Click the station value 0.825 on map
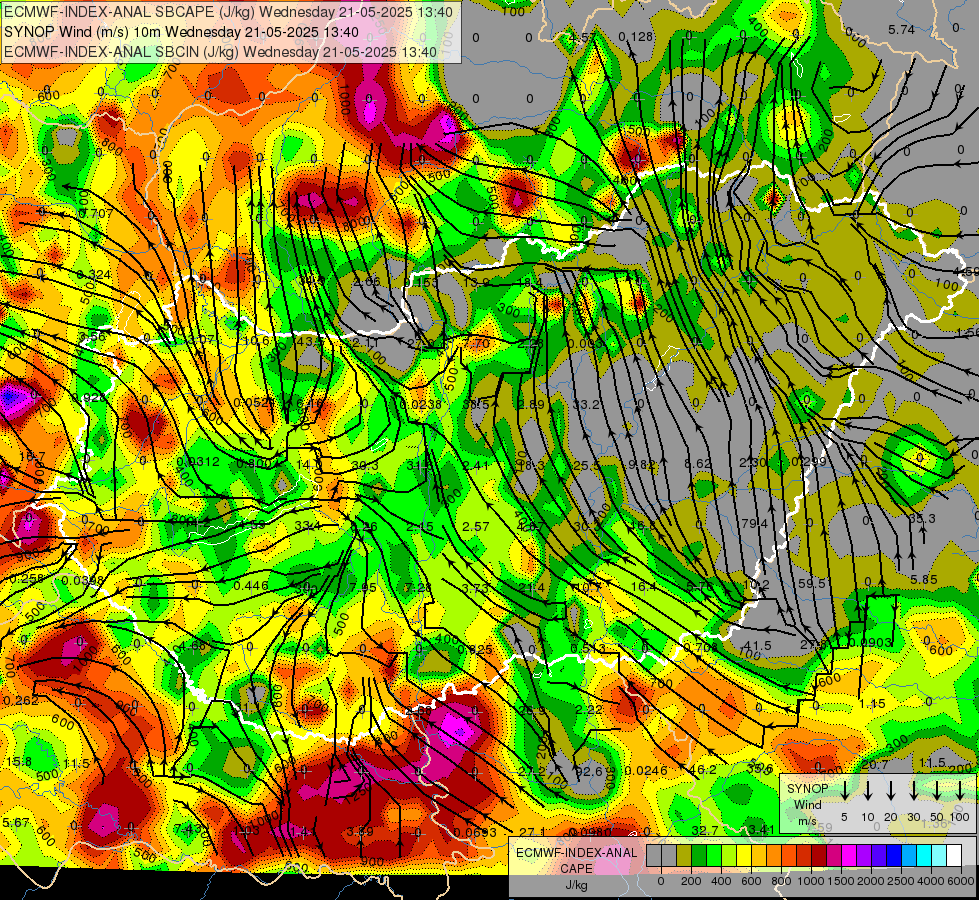The image size is (979, 900). [475, 650]
